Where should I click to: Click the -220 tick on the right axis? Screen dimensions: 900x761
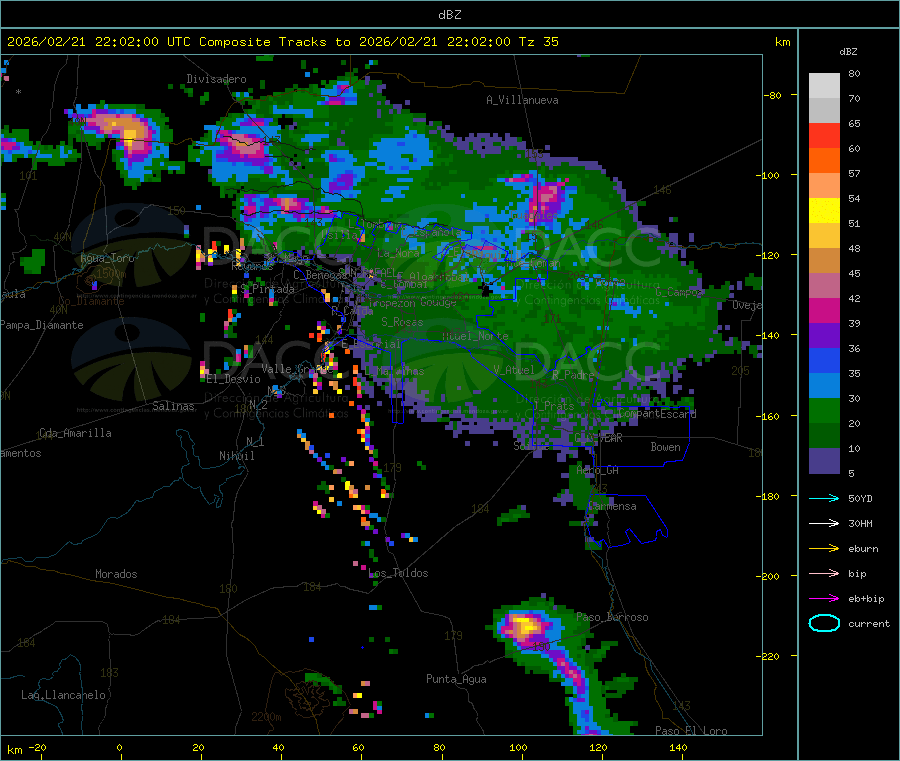770,656
